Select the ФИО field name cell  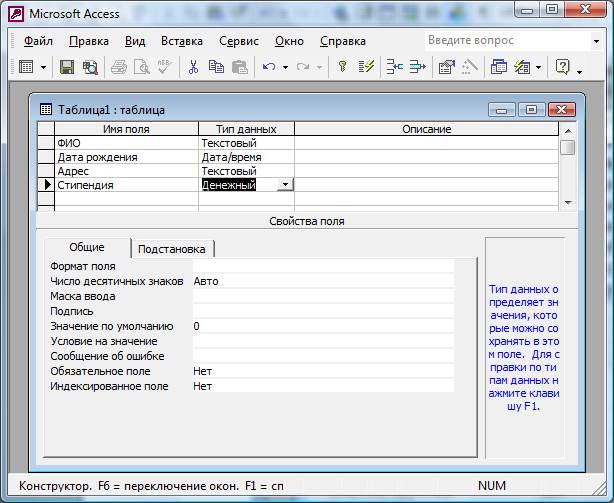tap(126, 143)
